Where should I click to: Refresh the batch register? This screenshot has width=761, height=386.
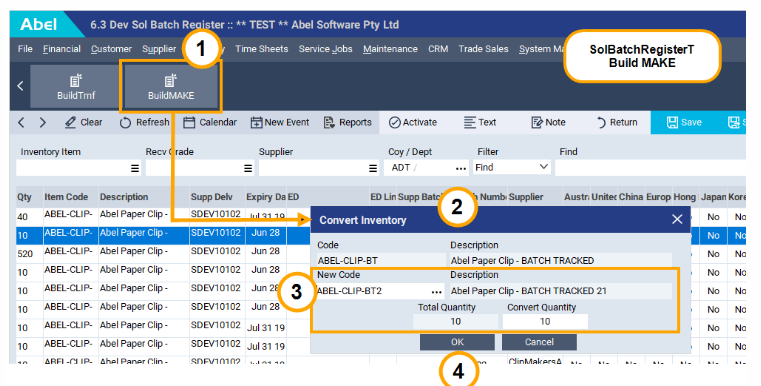[145, 122]
